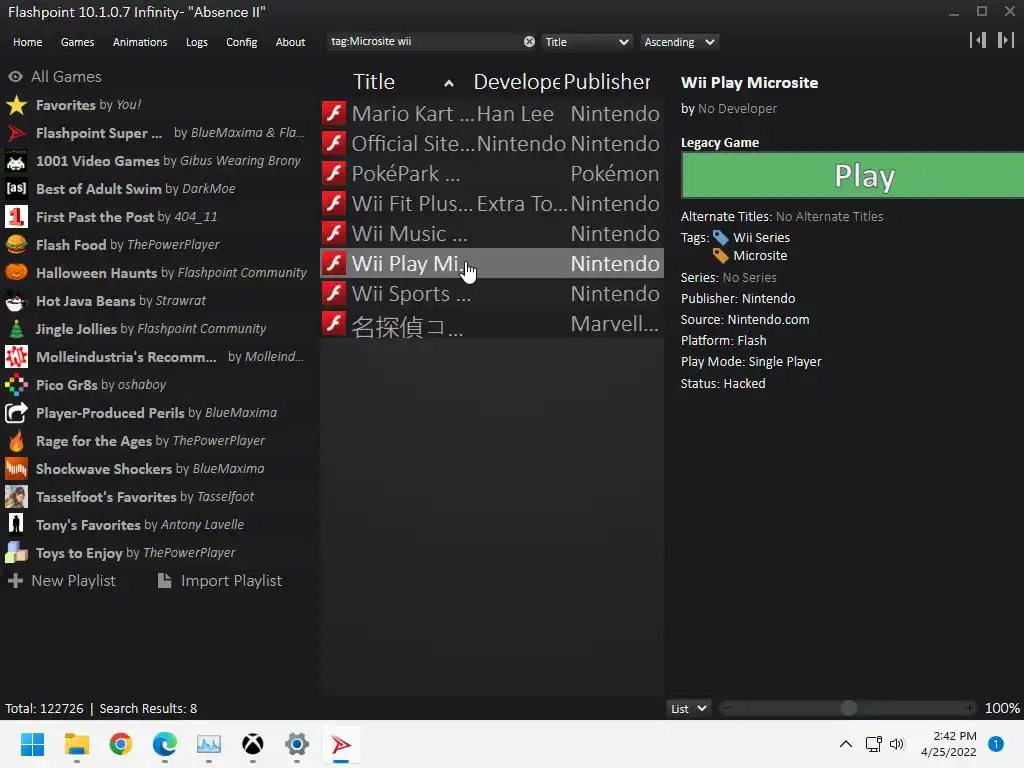The width and height of the screenshot is (1024, 768).
Task: Open Windows Start menu on taskbar
Action: pyautogui.click(x=32, y=744)
